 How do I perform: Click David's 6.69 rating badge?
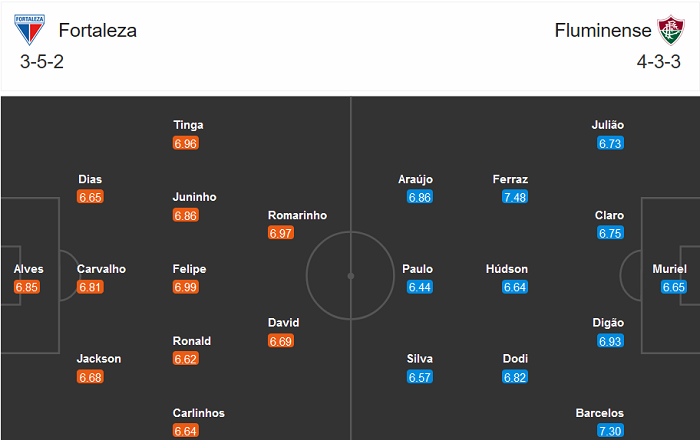[x=281, y=341]
